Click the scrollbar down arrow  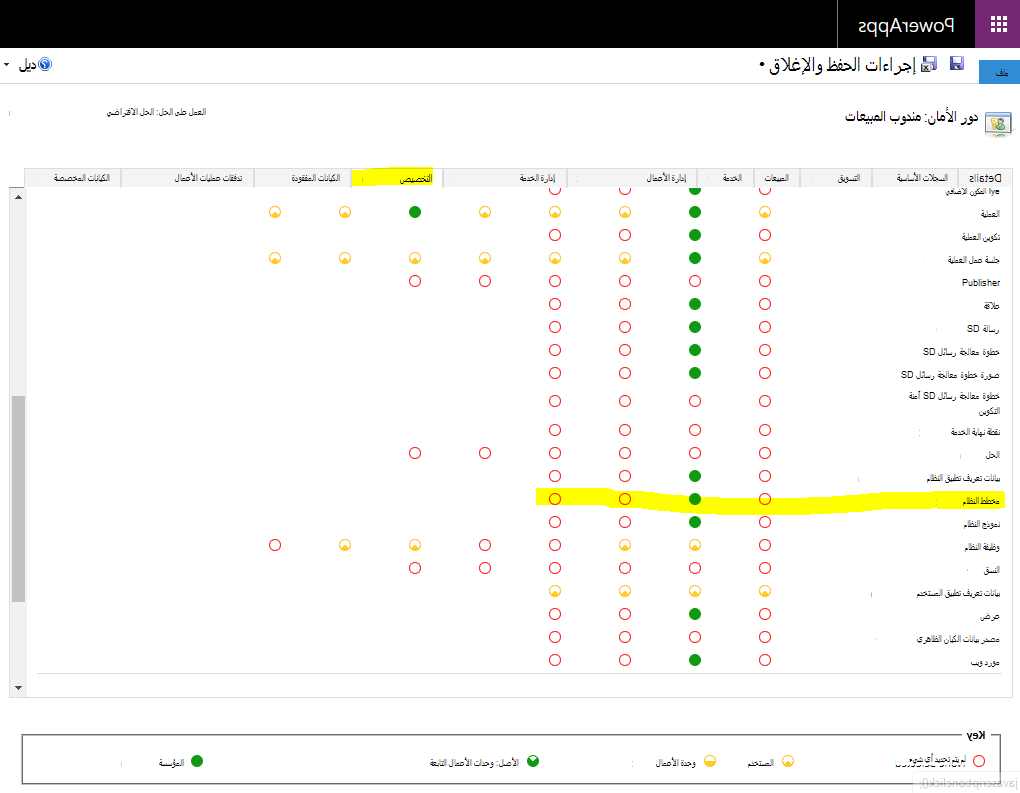[x=18, y=688]
